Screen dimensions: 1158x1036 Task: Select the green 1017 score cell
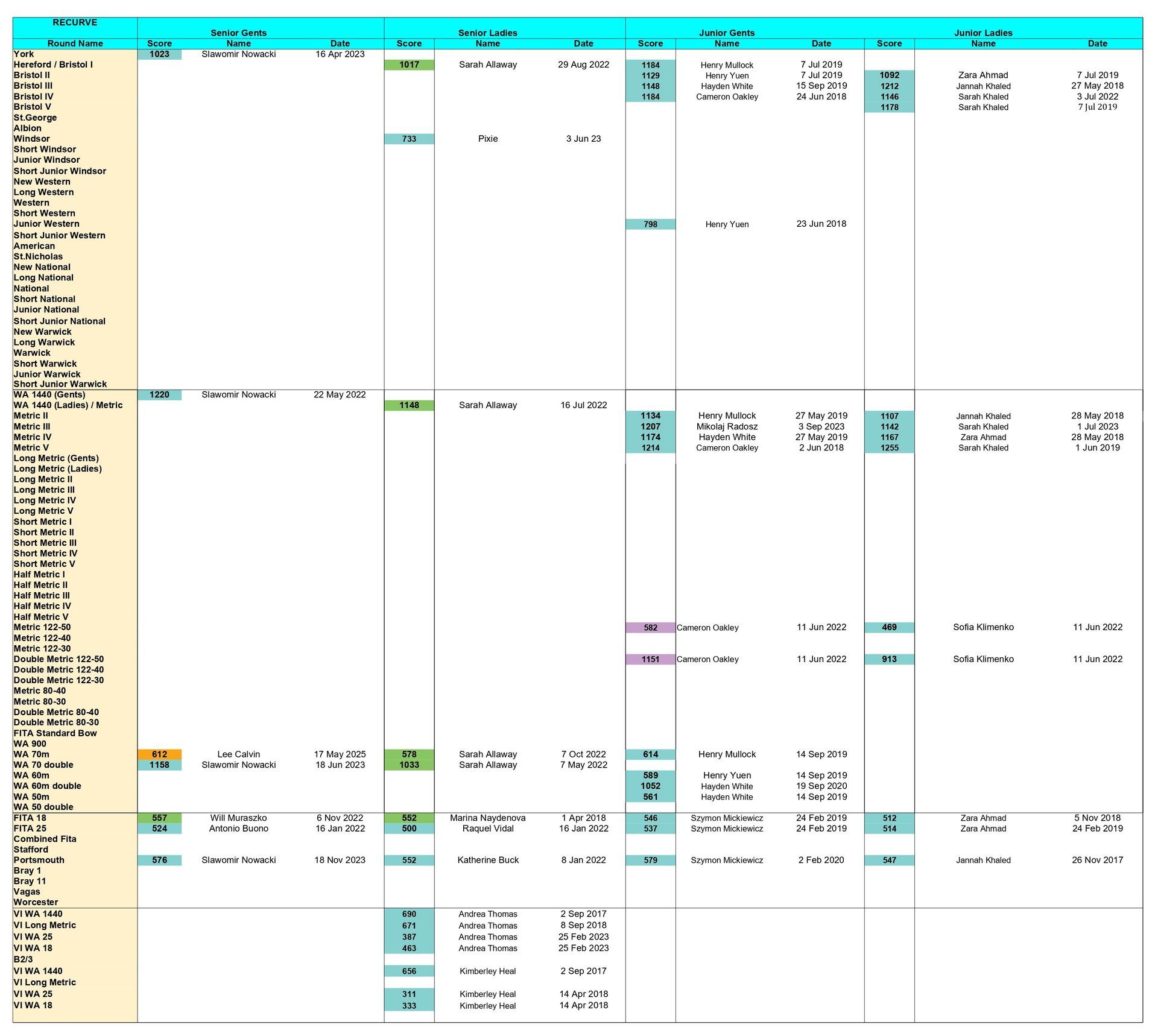tap(409, 65)
